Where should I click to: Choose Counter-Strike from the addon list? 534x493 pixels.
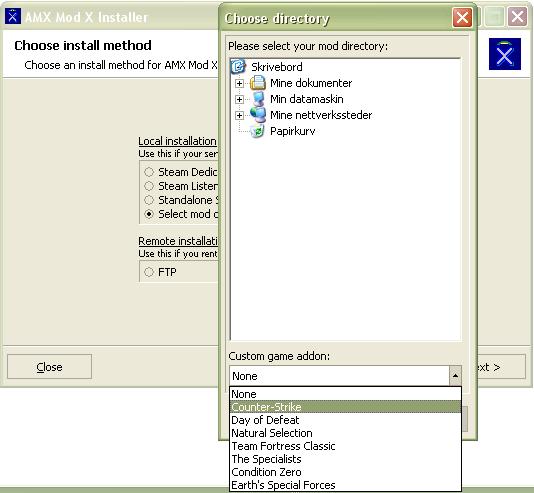(x=346, y=407)
